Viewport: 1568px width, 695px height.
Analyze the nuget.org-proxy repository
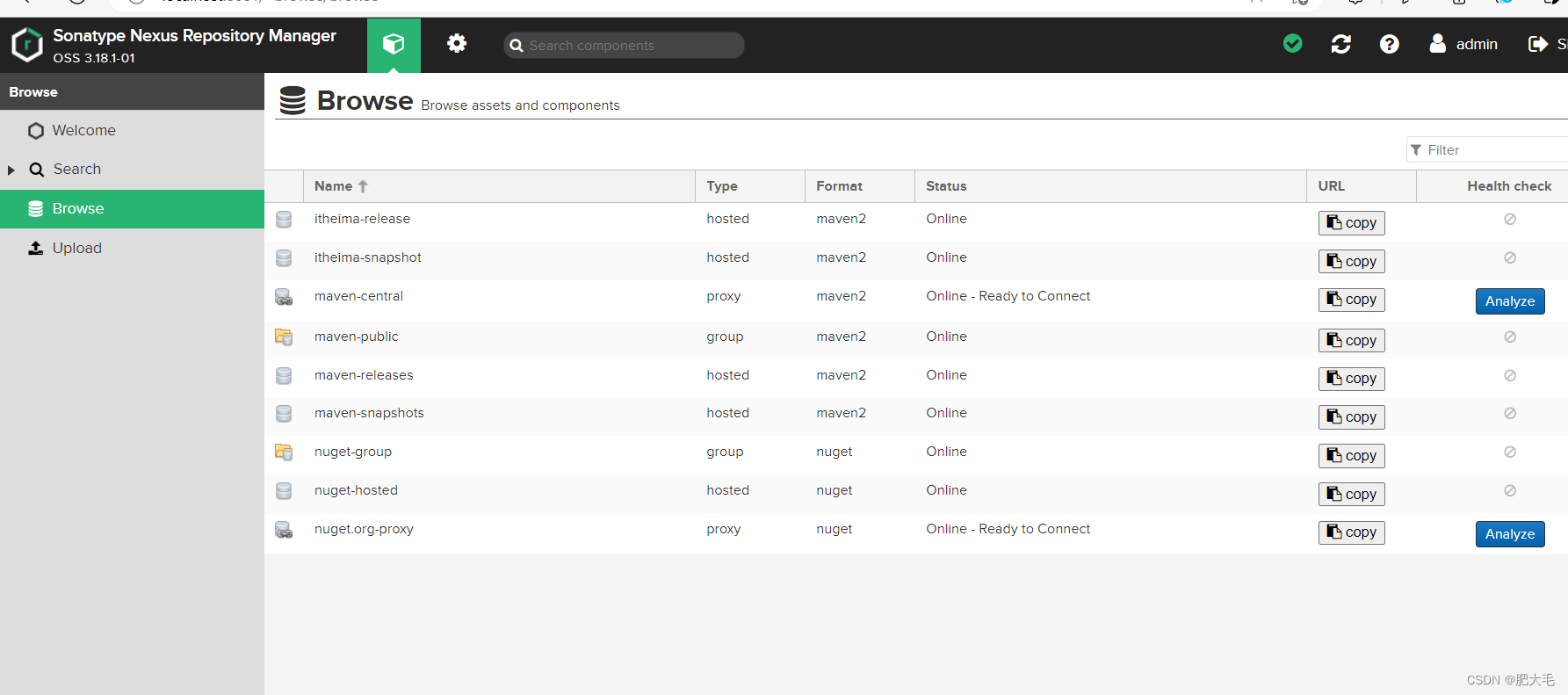1510,534
